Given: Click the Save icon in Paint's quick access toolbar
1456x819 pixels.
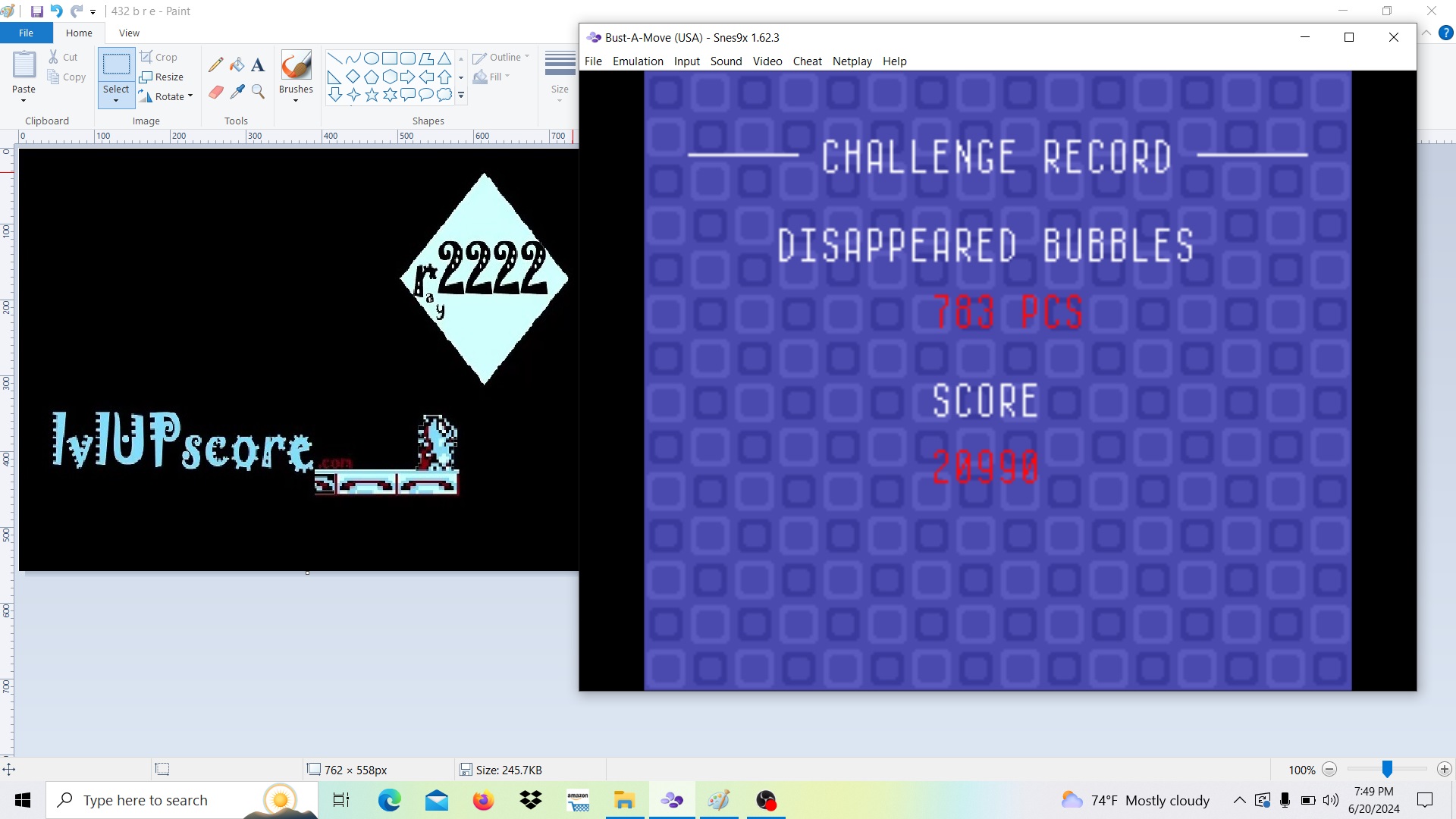Looking at the screenshot, I should 36,11.
